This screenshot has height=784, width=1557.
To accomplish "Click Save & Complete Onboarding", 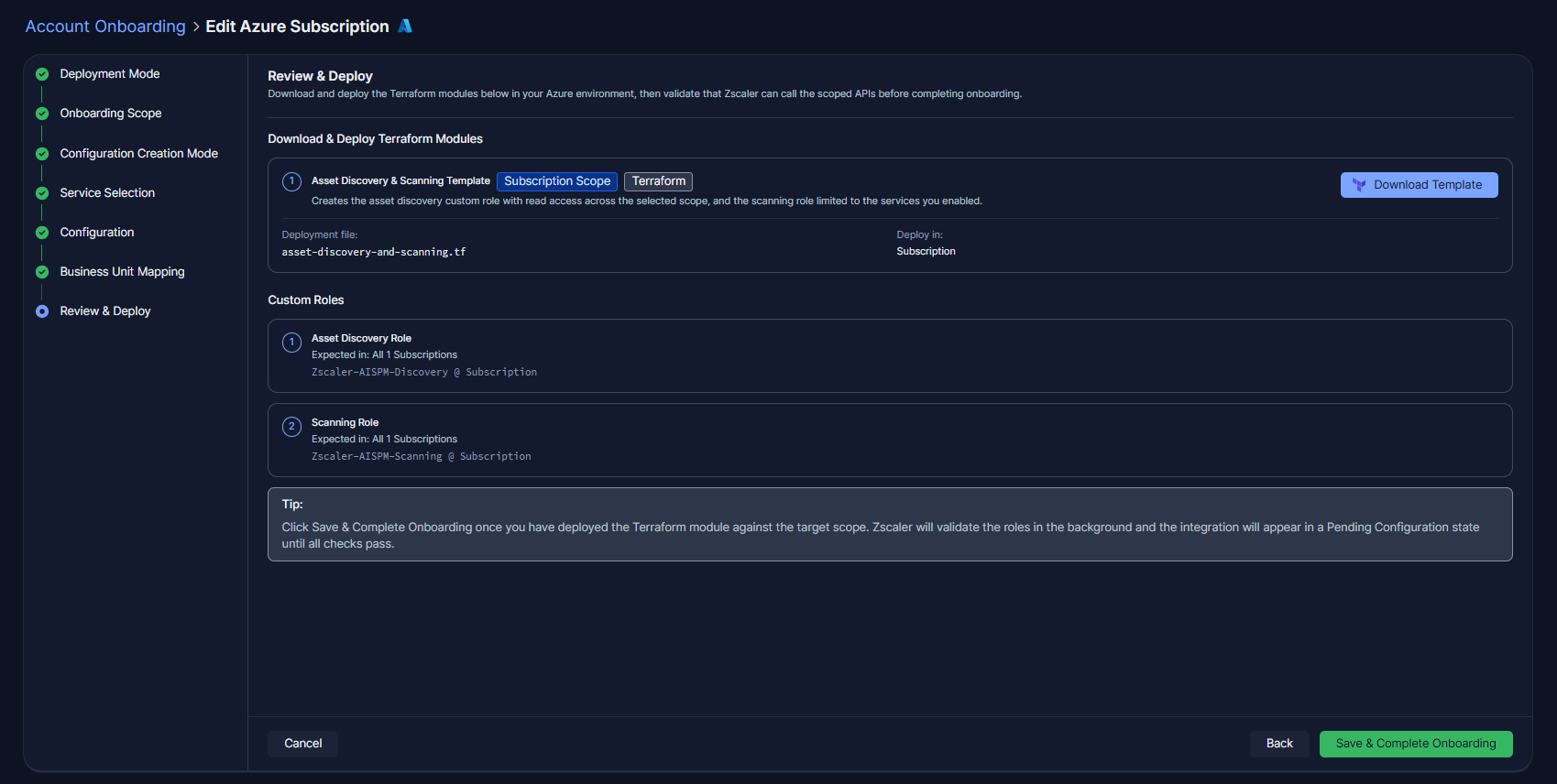I will point(1416,744).
